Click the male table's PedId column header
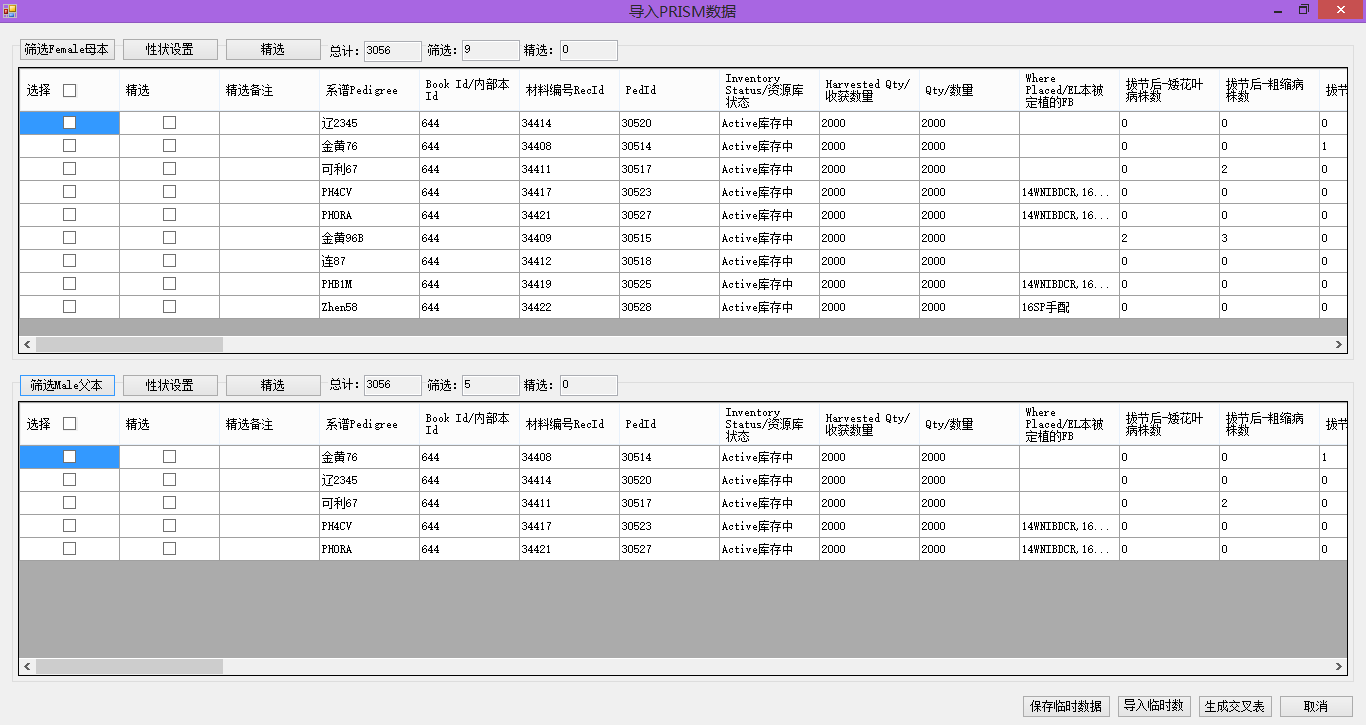 point(669,424)
